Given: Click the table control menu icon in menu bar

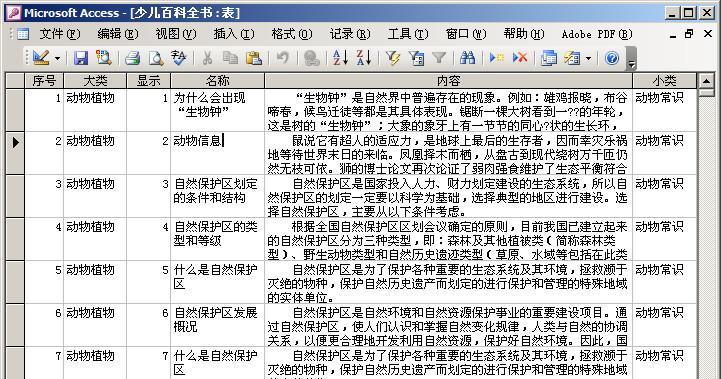Looking at the screenshot, I should pos(23,34).
